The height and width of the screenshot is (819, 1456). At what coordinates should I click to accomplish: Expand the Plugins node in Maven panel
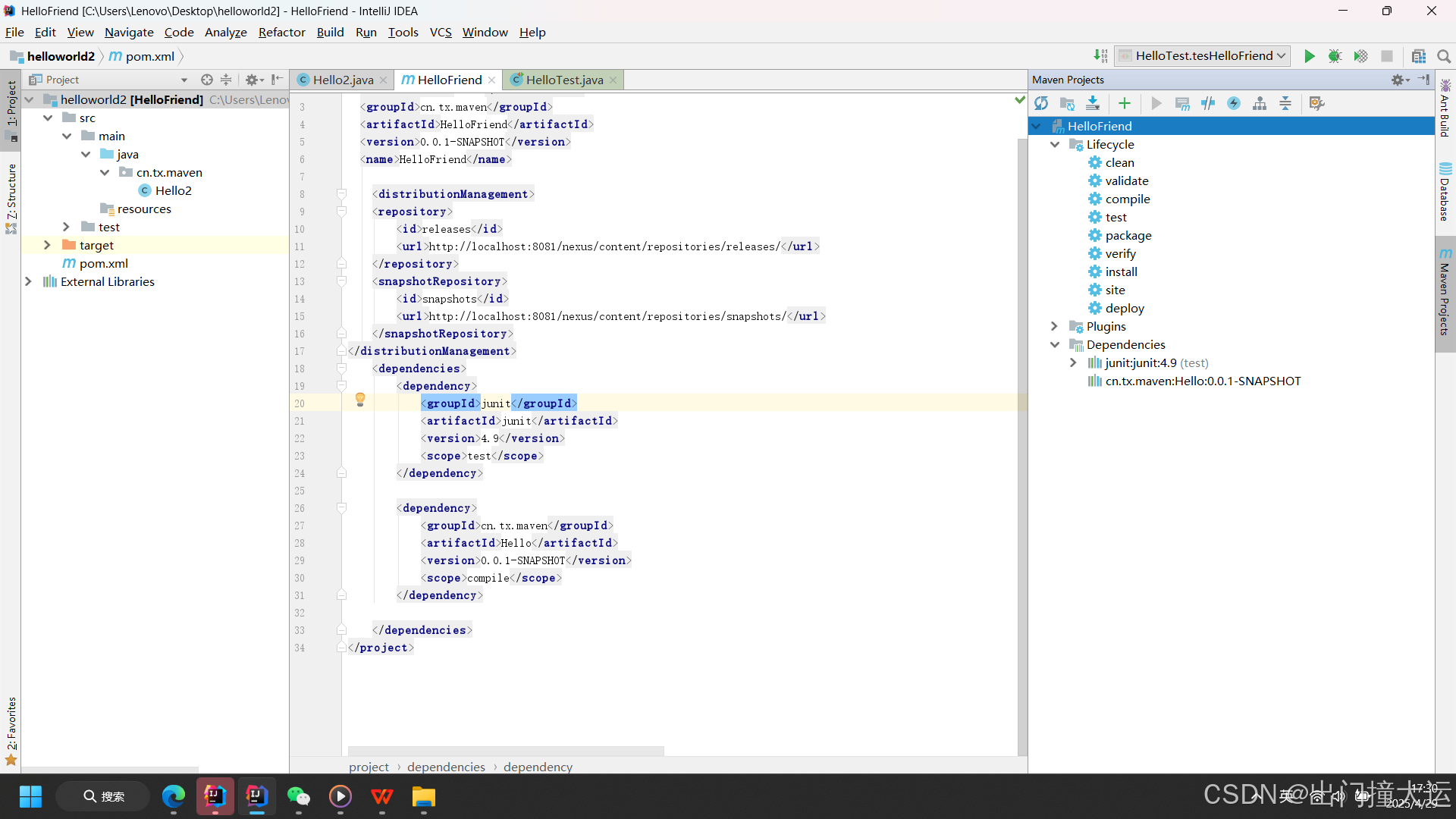pyautogui.click(x=1054, y=326)
